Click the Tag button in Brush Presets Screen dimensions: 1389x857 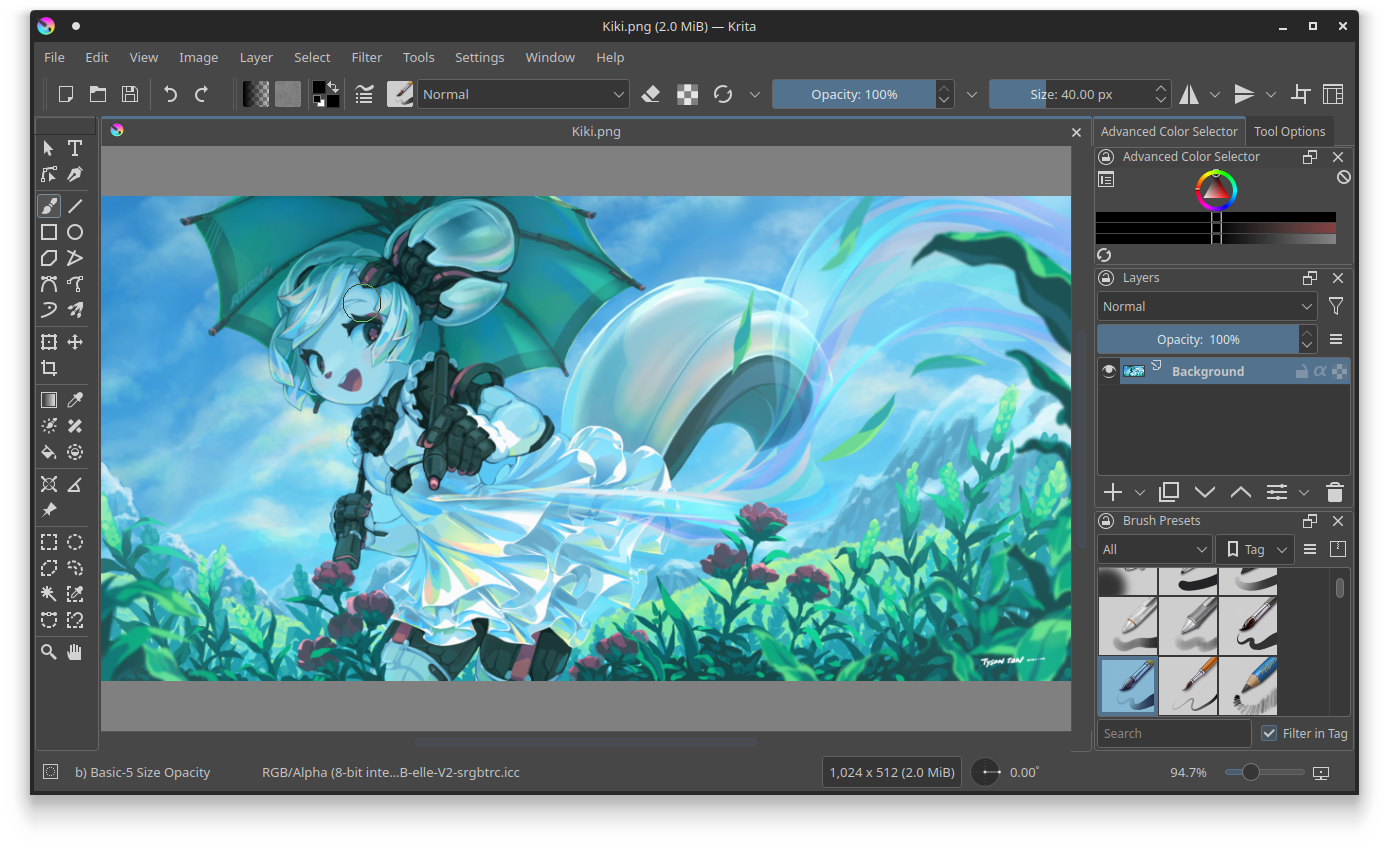[1254, 549]
